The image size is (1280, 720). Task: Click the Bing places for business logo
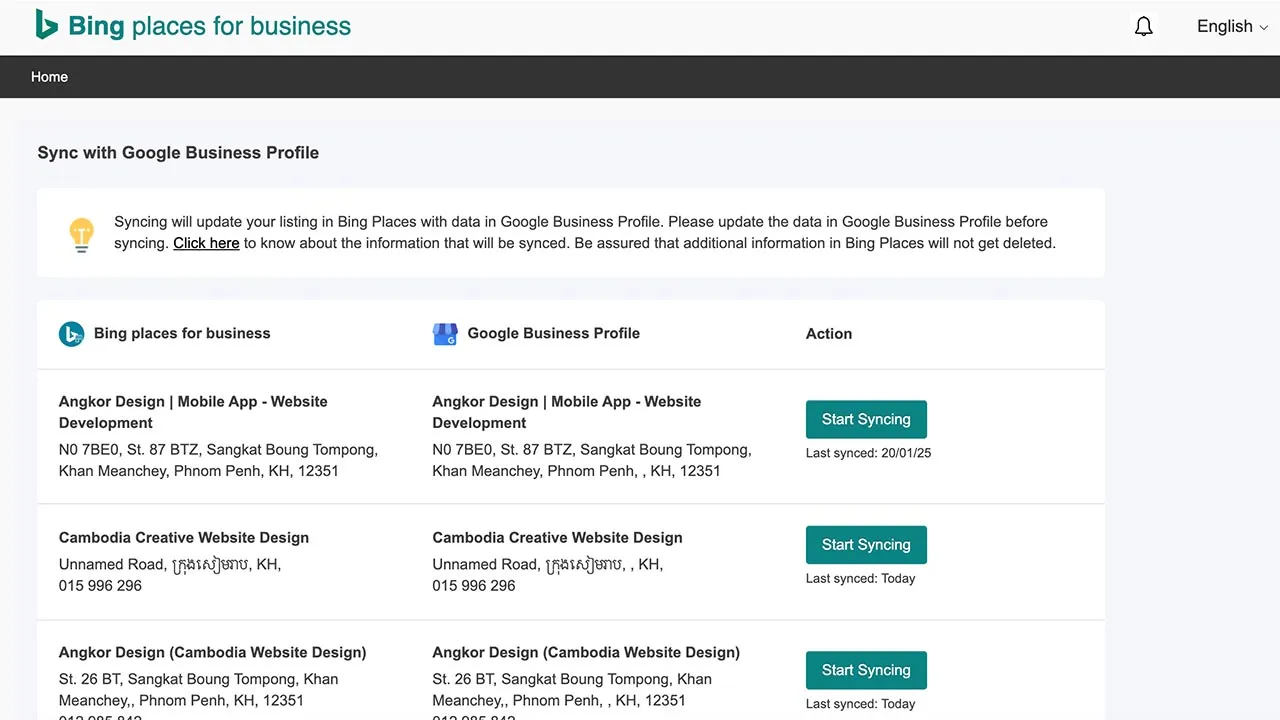coord(193,26)
